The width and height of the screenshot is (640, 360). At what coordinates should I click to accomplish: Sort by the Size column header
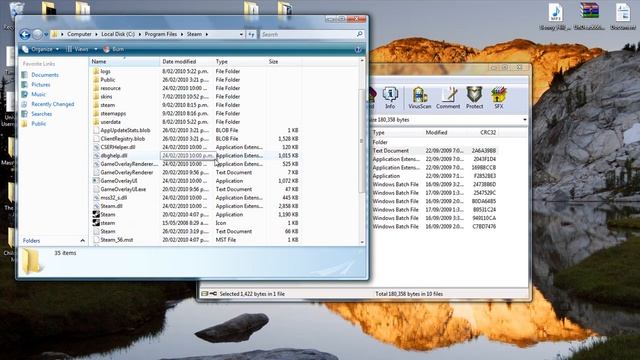click(284, 62)
